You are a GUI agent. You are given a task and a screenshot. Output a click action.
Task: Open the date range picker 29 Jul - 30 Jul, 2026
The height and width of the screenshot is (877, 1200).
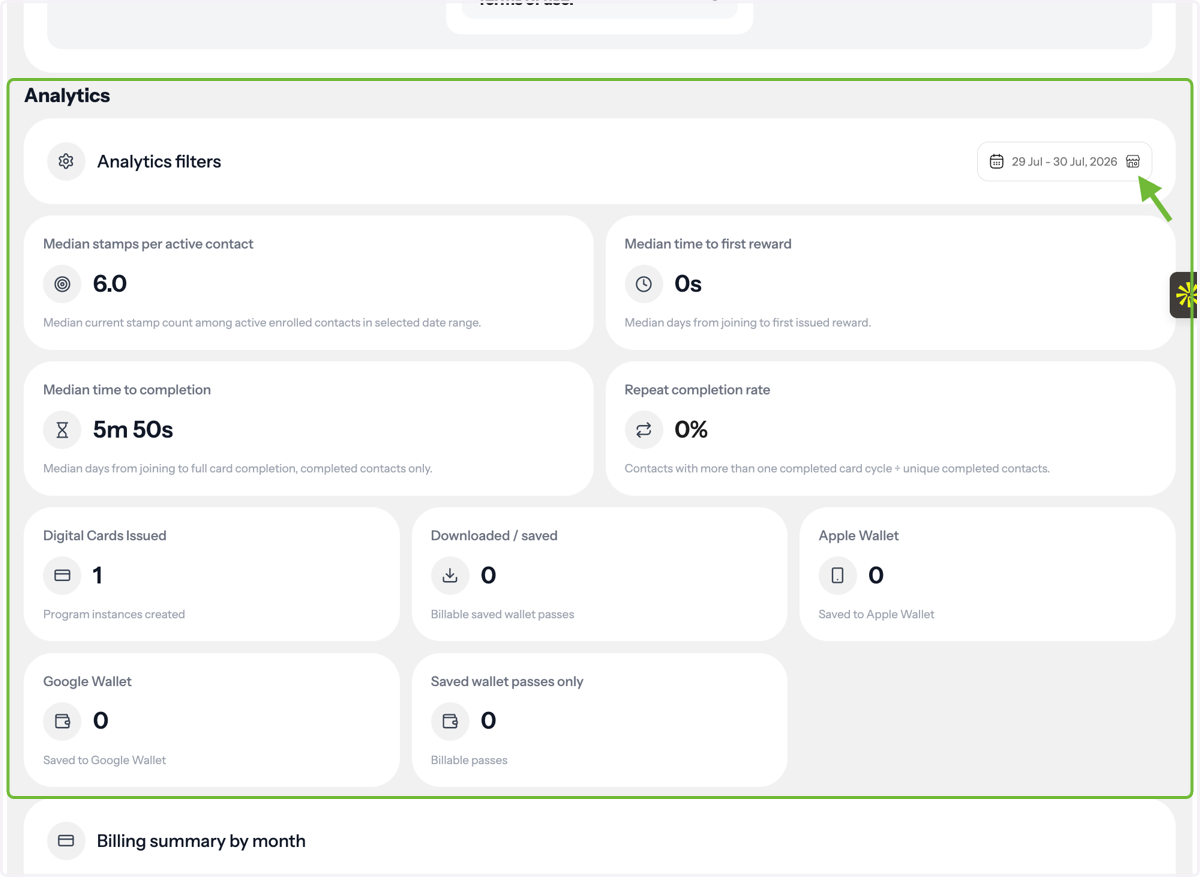(x=1064, y=161)
